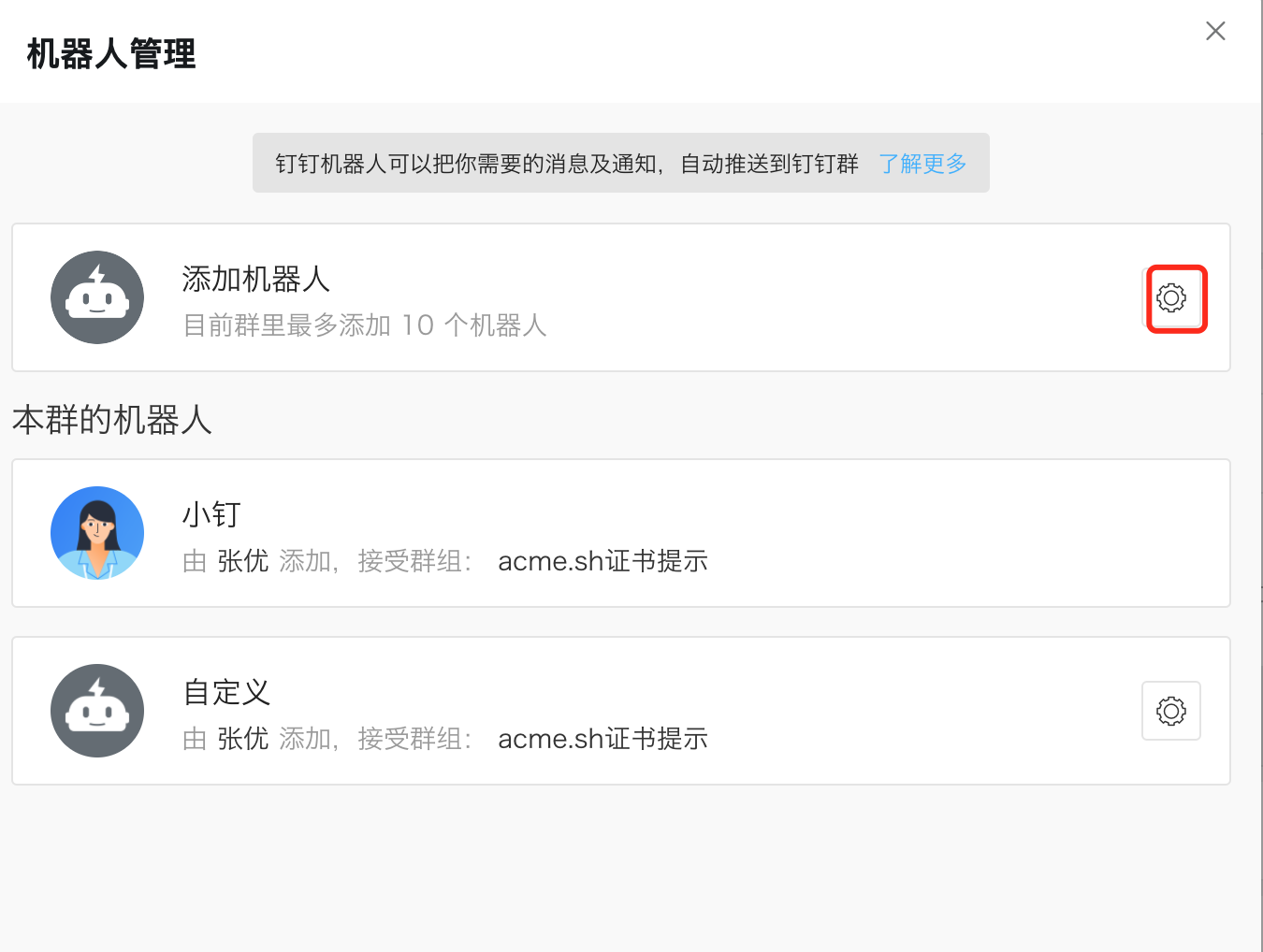Viewport: 1263px width, 952px height.
Task: Click 张优 in the 小钉 row
Action: pyautogui.click(x=242, y=561)
